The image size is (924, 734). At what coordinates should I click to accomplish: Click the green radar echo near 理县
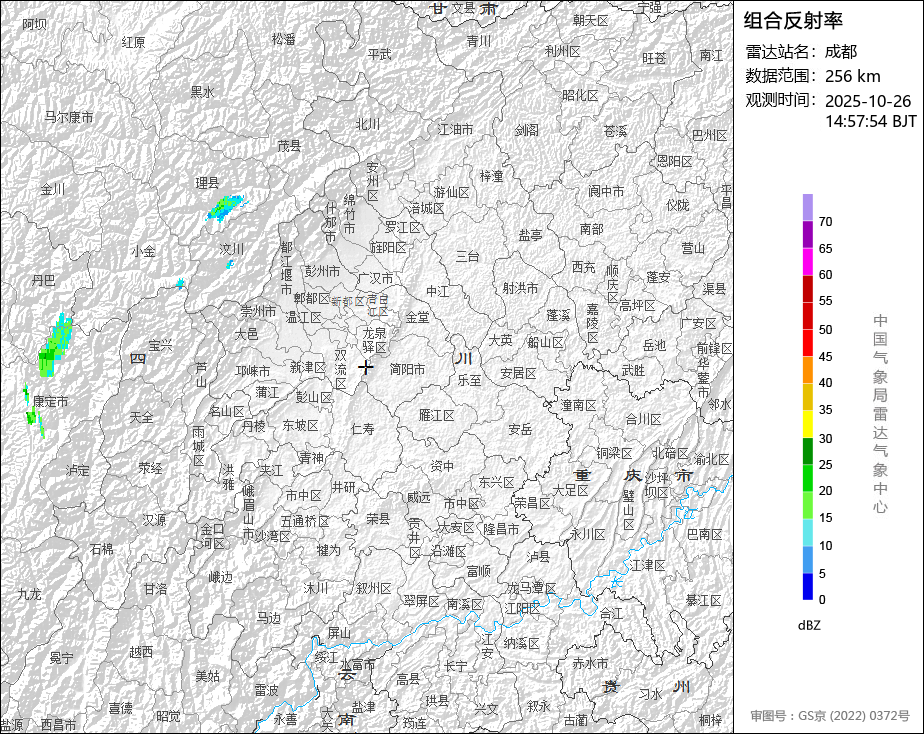(x=225, y=208)
